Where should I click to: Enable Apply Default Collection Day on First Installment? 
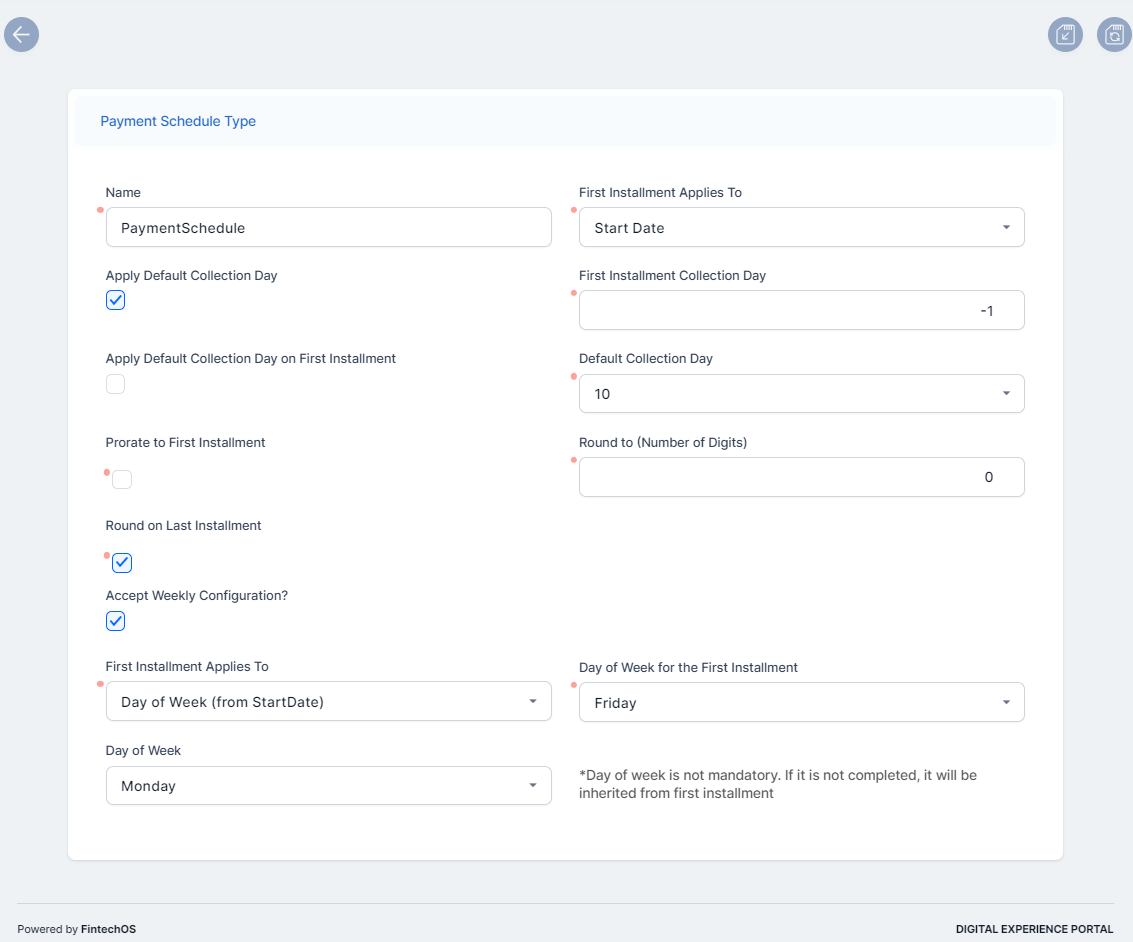pyautogui.click(x=116, y=384)
